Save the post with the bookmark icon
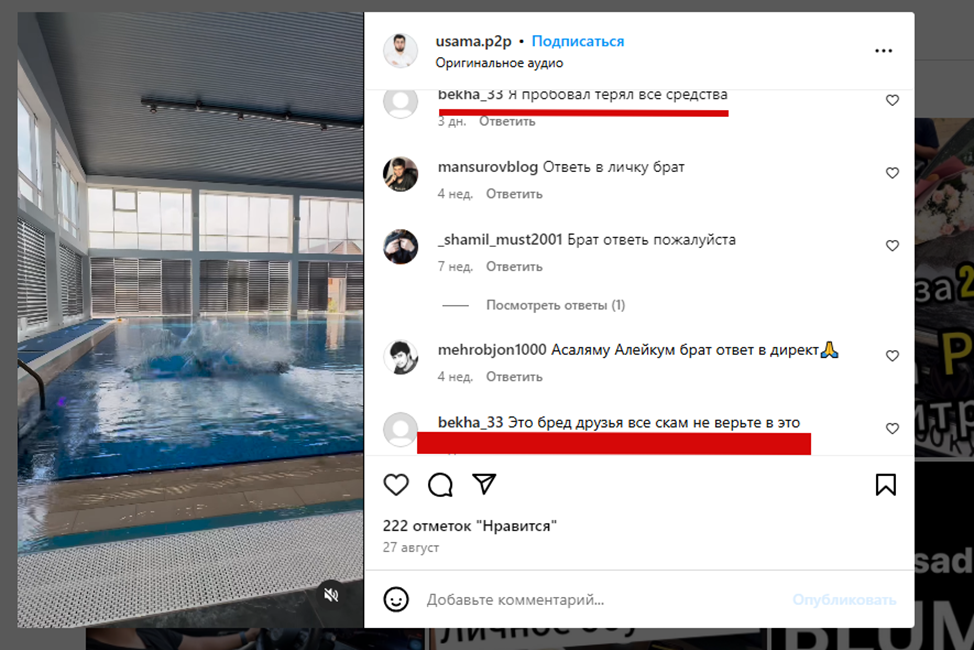Image resolution: width=974 pixels, height=650 pixels. coord(886,485)
